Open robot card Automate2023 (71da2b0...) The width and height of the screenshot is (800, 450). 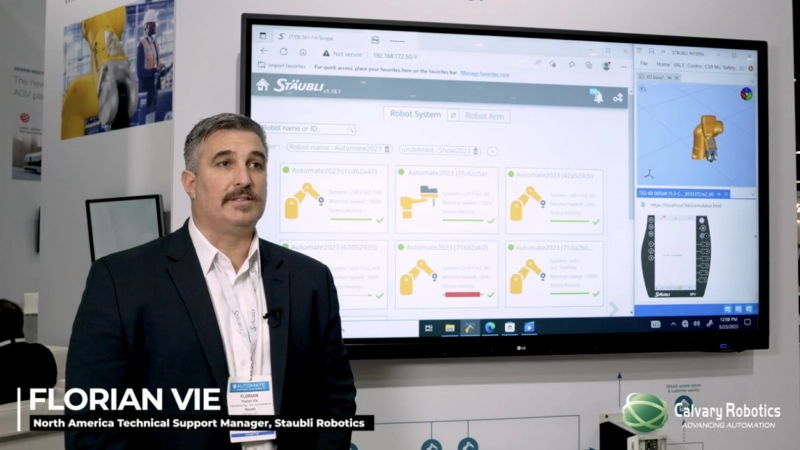(555, 273)
